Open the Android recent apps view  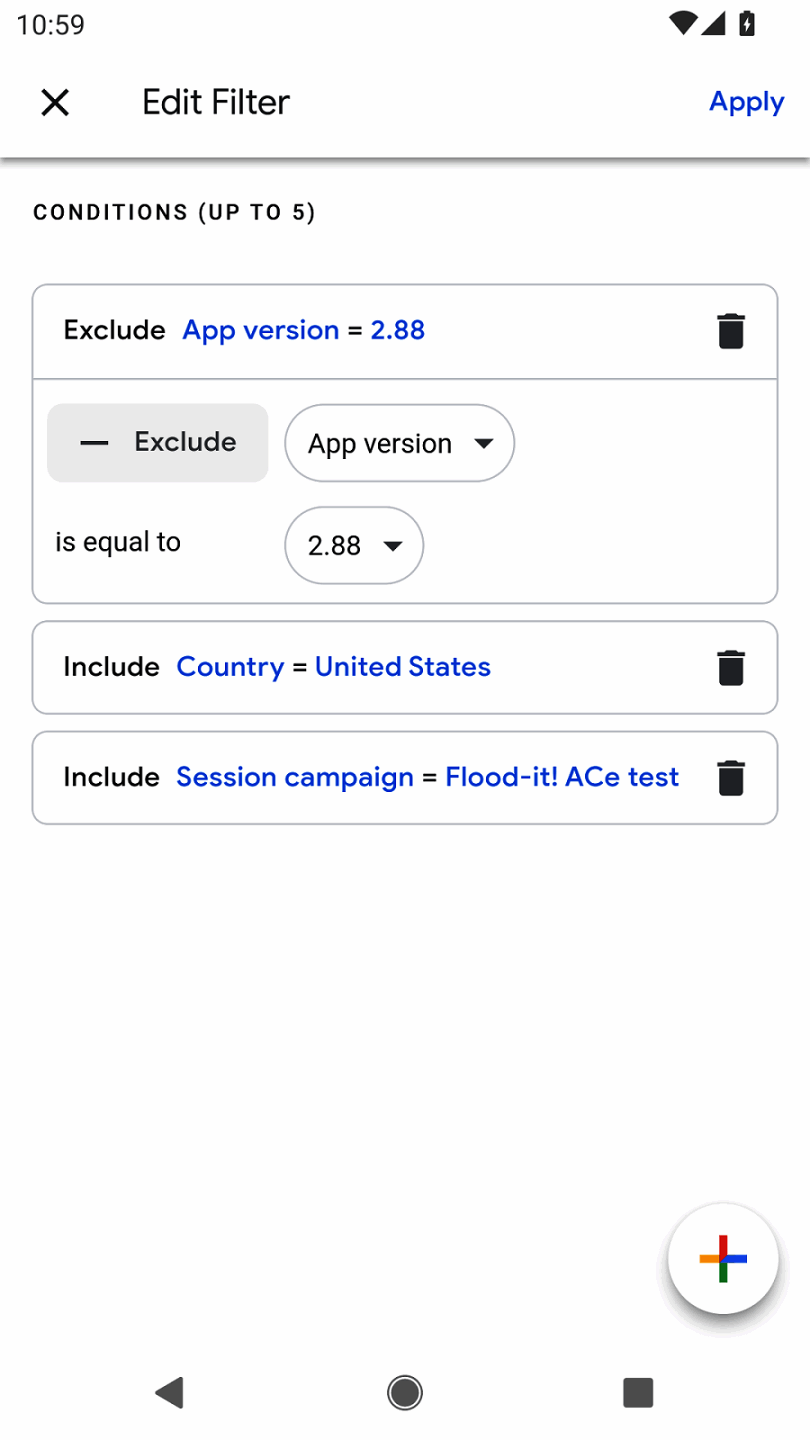tap(637, 1392)
